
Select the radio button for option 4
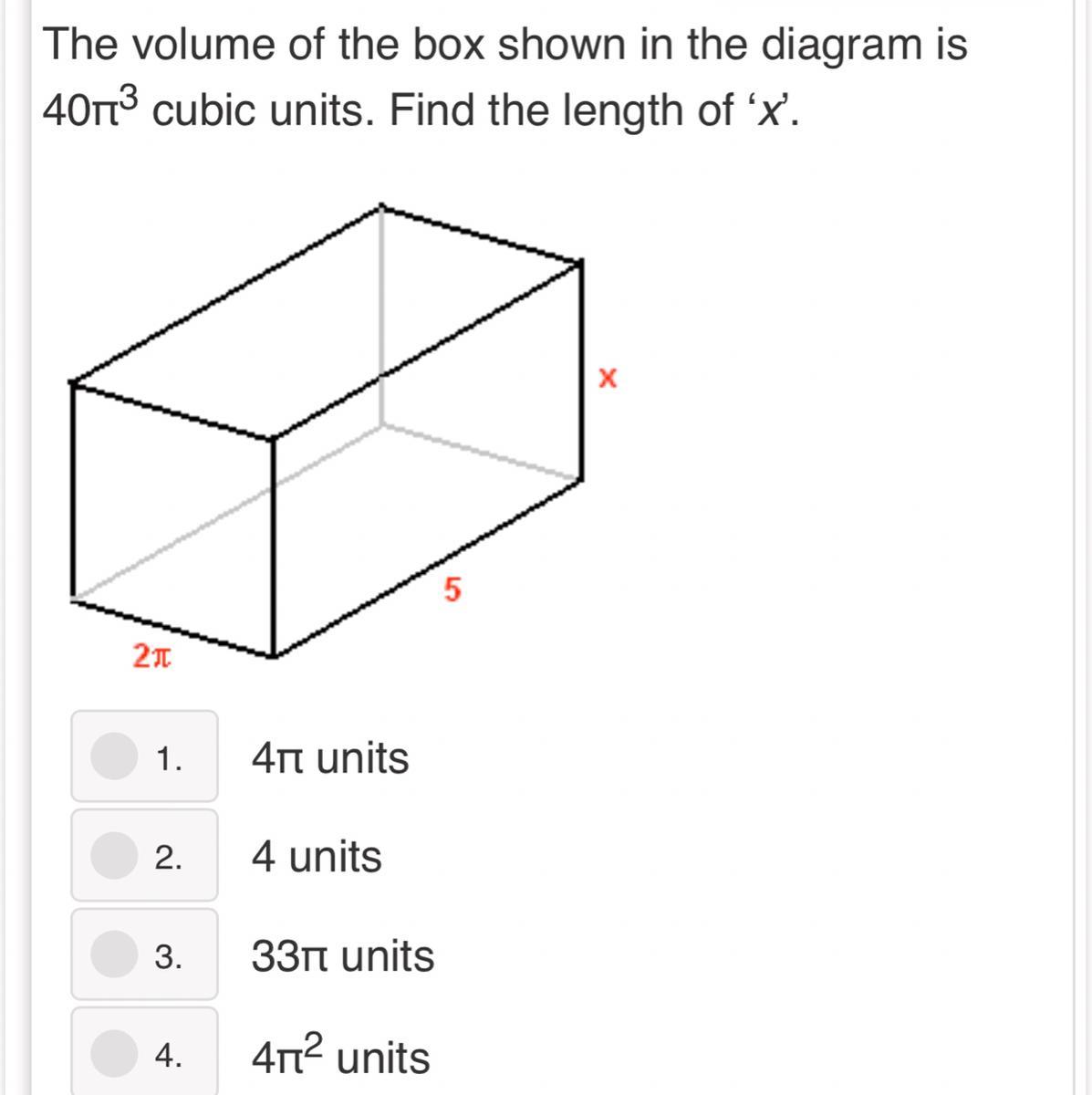pos(114,1054)
